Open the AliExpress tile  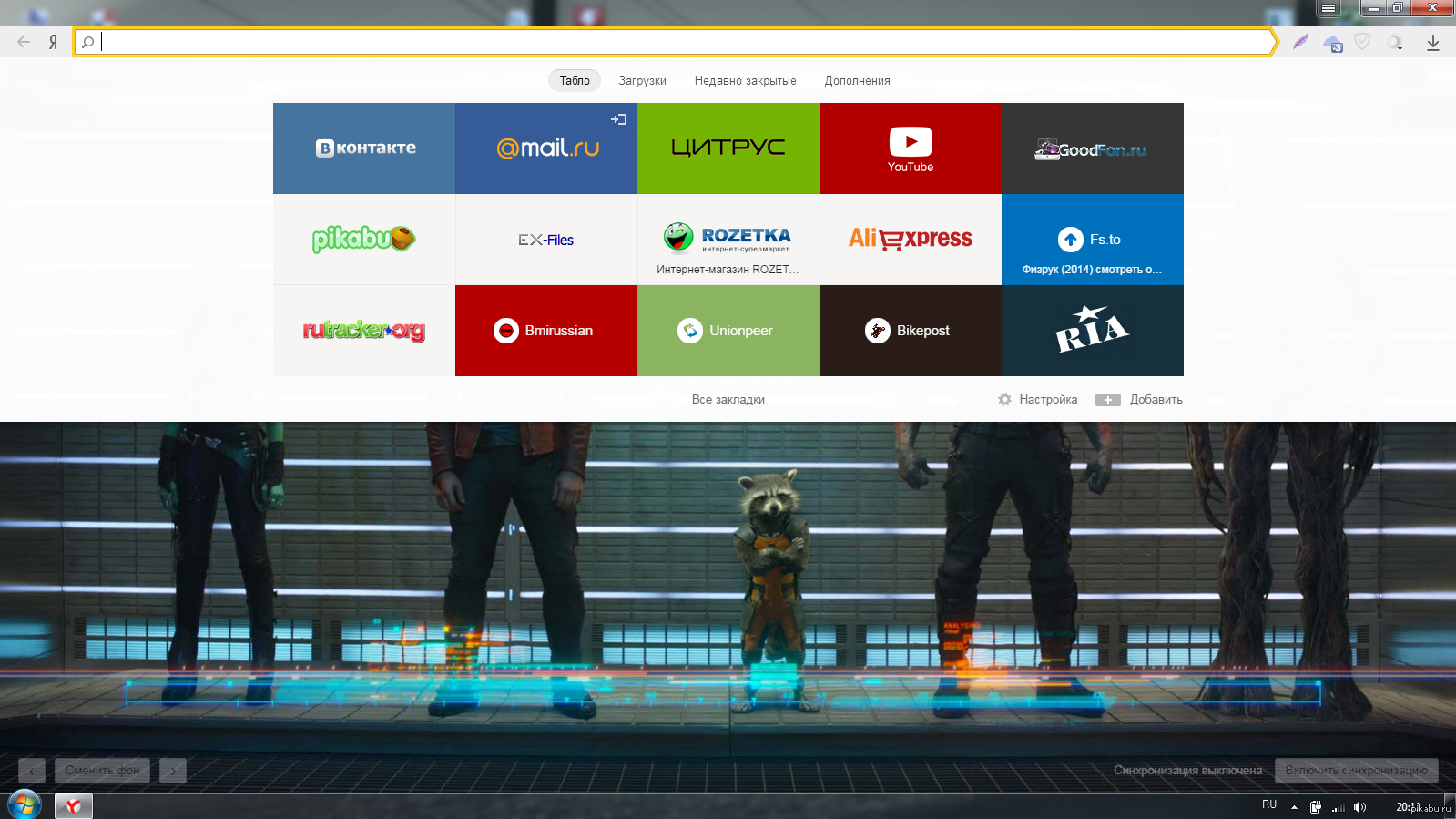911,240
